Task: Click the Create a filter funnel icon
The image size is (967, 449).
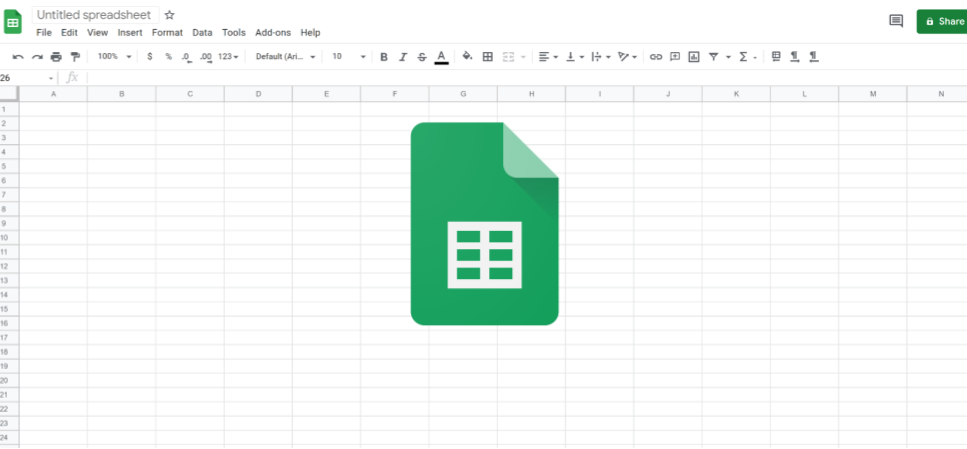Action: (x=714, y=57)
